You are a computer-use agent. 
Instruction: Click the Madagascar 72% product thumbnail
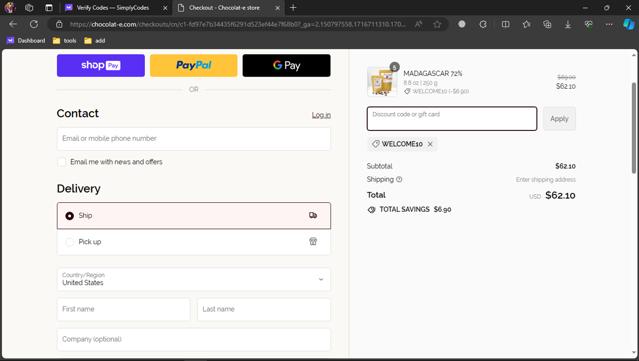pyautogui.click(x=382, y=81)
